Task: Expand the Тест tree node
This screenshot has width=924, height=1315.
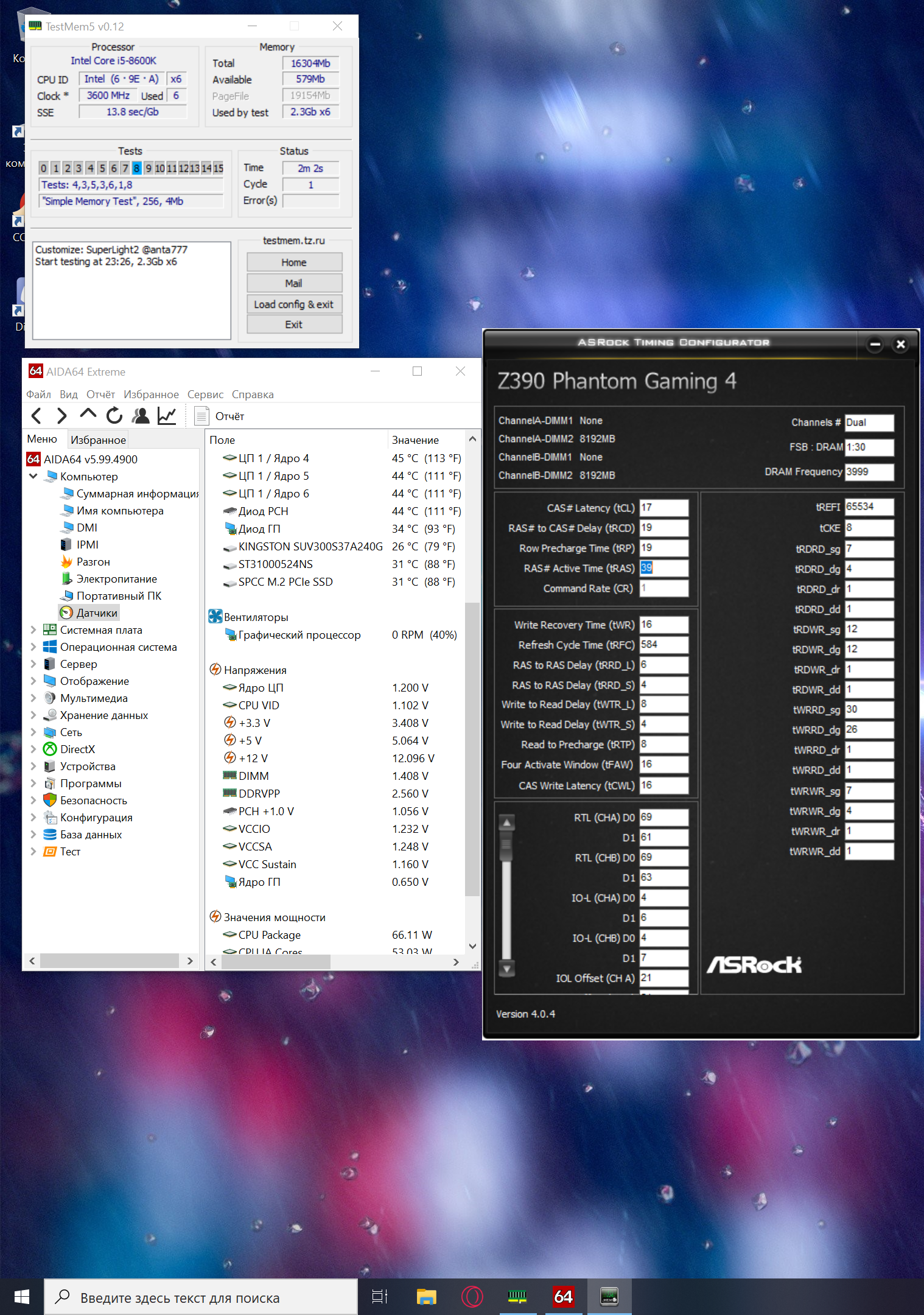Action: (33, 852)
